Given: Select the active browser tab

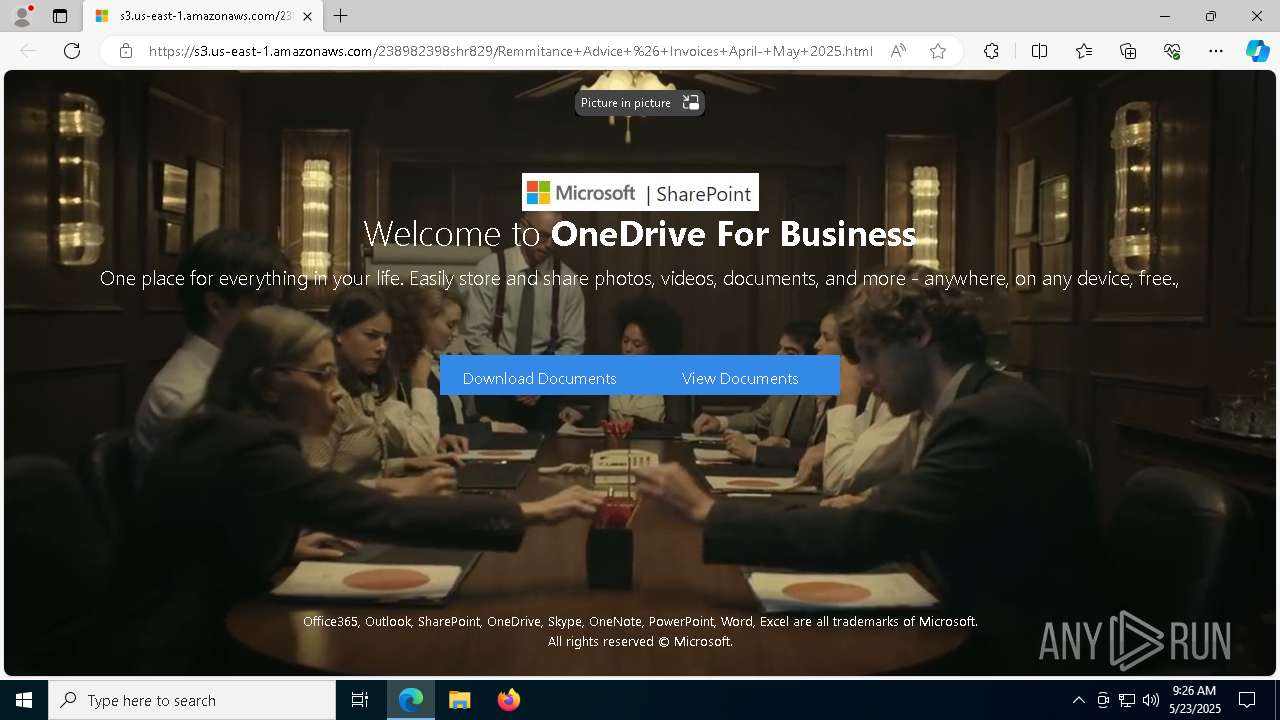Looking at the screenshot, I should pos(203,16).
